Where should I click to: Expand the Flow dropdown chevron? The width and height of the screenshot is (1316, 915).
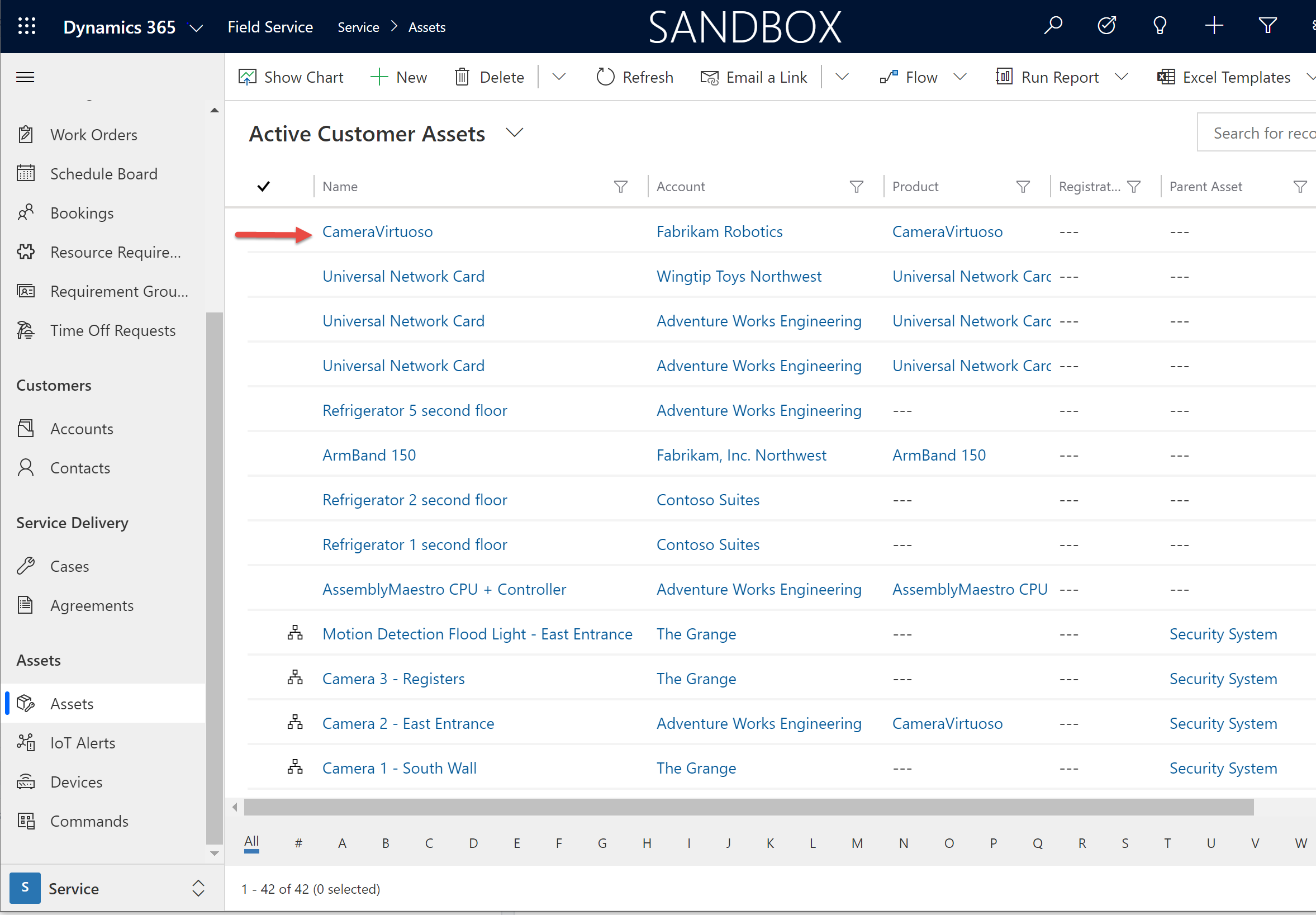coord(959,77)
